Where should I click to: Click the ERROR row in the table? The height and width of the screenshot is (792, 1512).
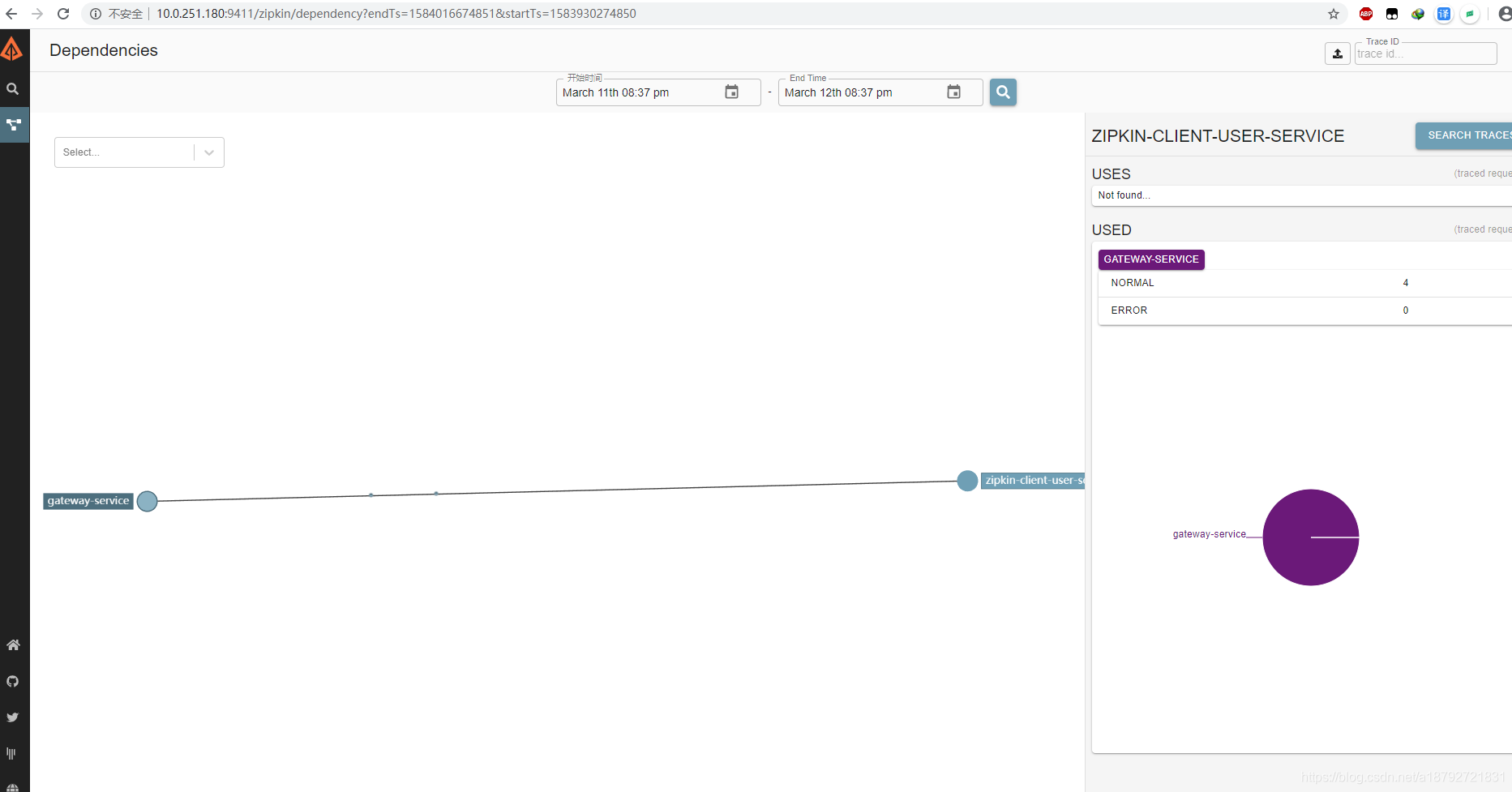pos(1304,310)
